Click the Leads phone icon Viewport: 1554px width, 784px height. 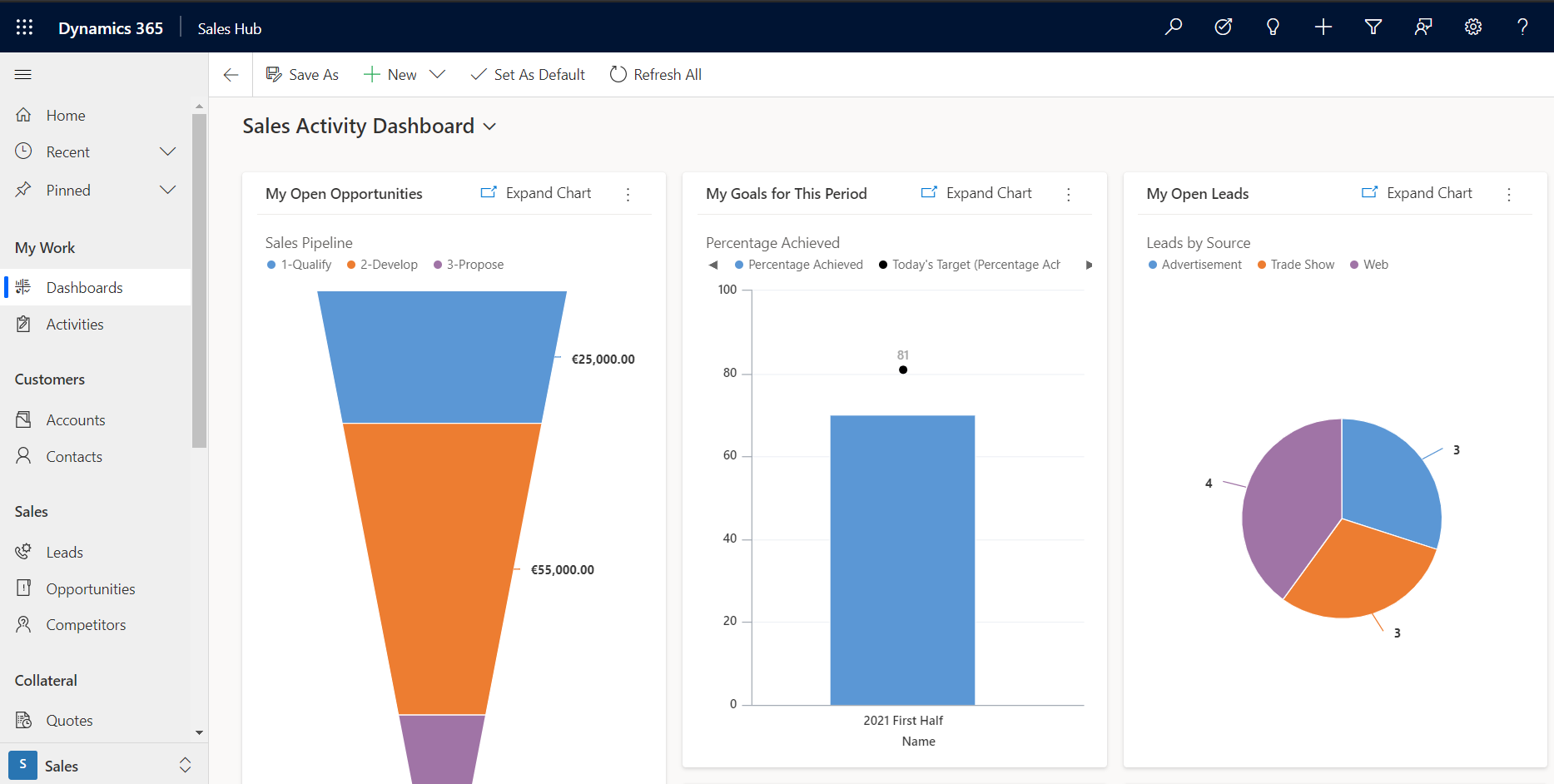tap(23, 552)
